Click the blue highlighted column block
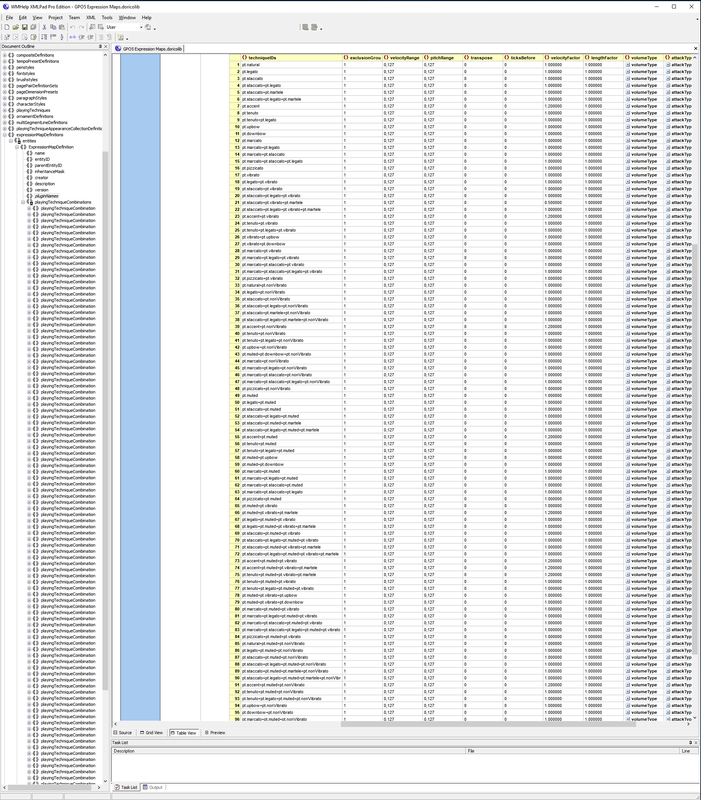701x800 pixels. coord(140,388)
